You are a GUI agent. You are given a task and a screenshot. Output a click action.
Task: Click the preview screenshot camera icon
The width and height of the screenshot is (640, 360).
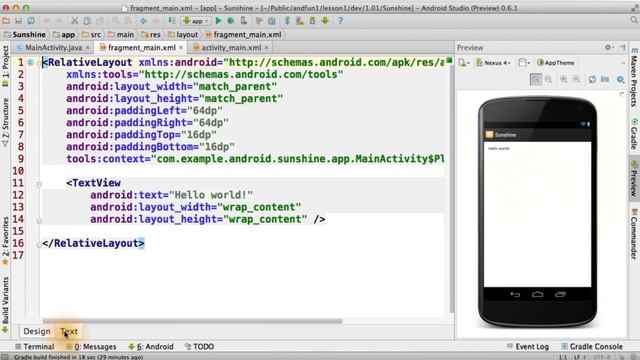tap(605, 79)
